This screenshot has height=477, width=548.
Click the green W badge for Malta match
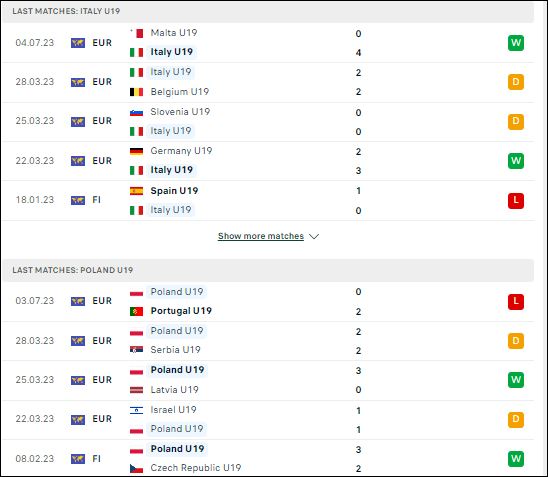coord(516,43)
